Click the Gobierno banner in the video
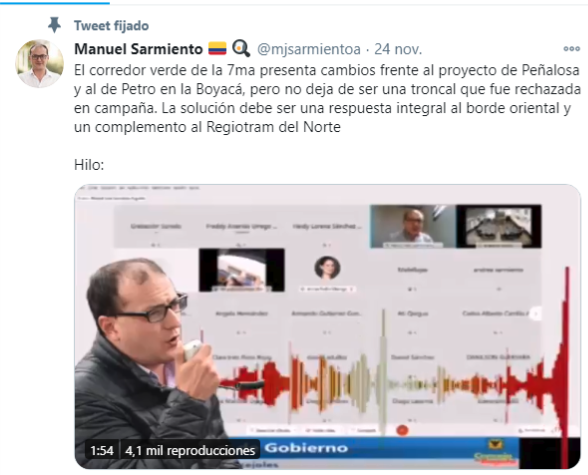Viewport: 588px width, 475px height. (x=306, y=448)
